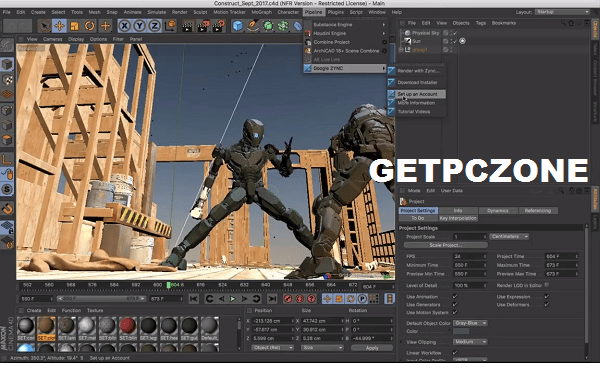This screenshot has height=374, width=600.
Task: Click the keyframe selection question-mark icon
Action: 311,299
